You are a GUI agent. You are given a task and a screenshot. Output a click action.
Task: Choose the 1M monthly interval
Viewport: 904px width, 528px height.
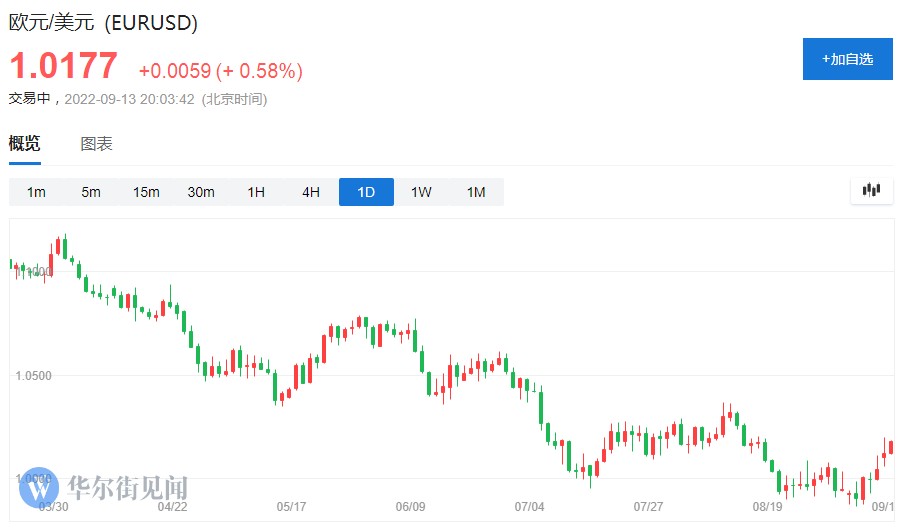pyautogui.click(x=476, y=192)
